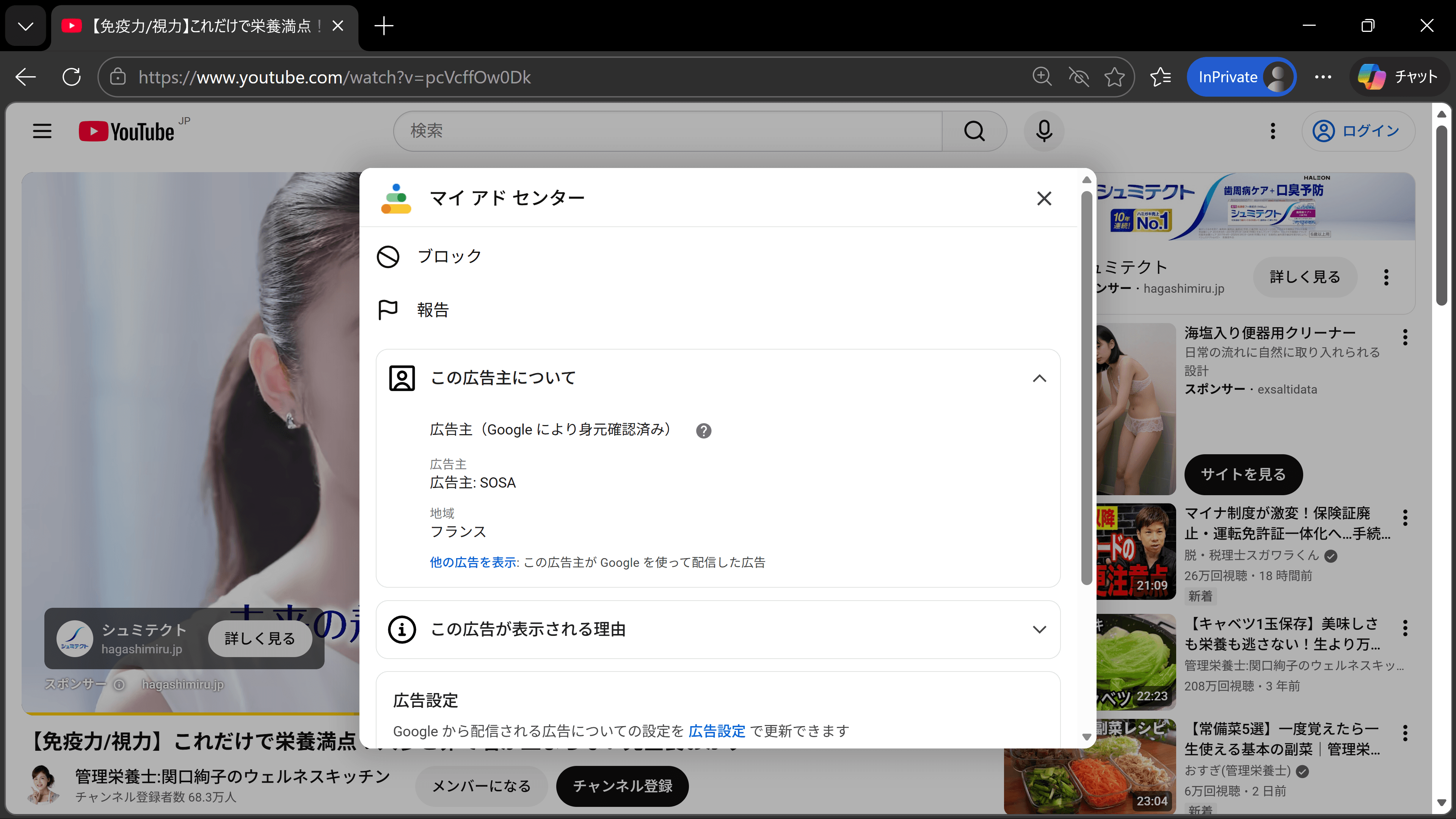Collapse the この広告主について section

pos(1039,378)
